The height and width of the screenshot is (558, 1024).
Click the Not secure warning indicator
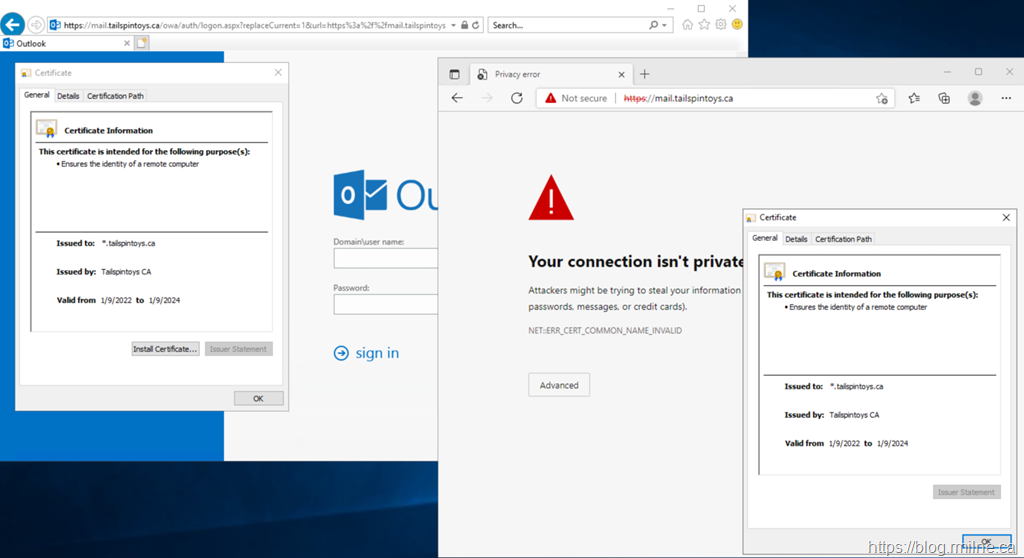pos(576,98)
